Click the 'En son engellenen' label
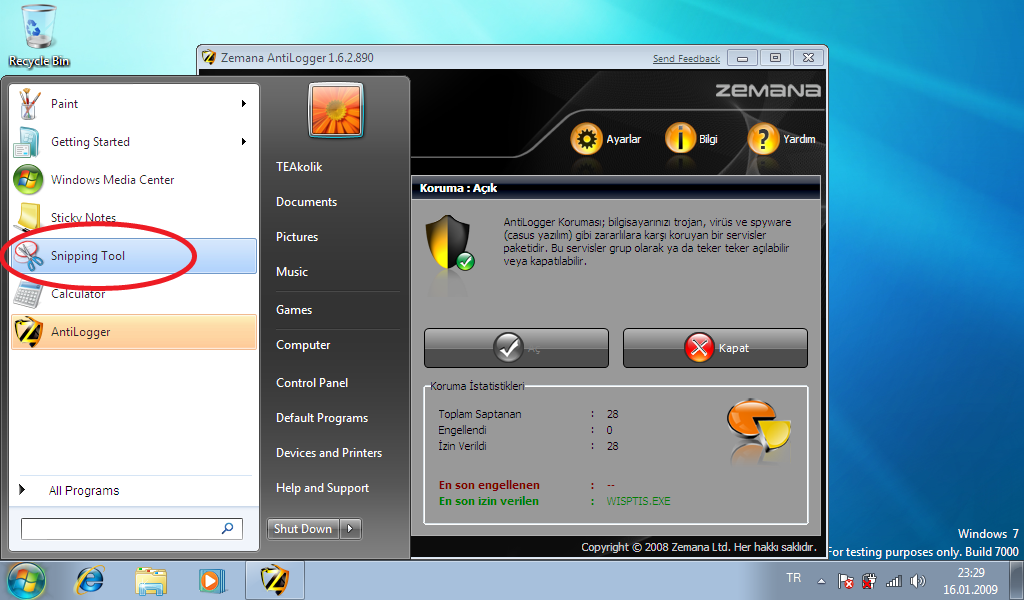Screen dimensions: 1024x600 tap(489, 485)
